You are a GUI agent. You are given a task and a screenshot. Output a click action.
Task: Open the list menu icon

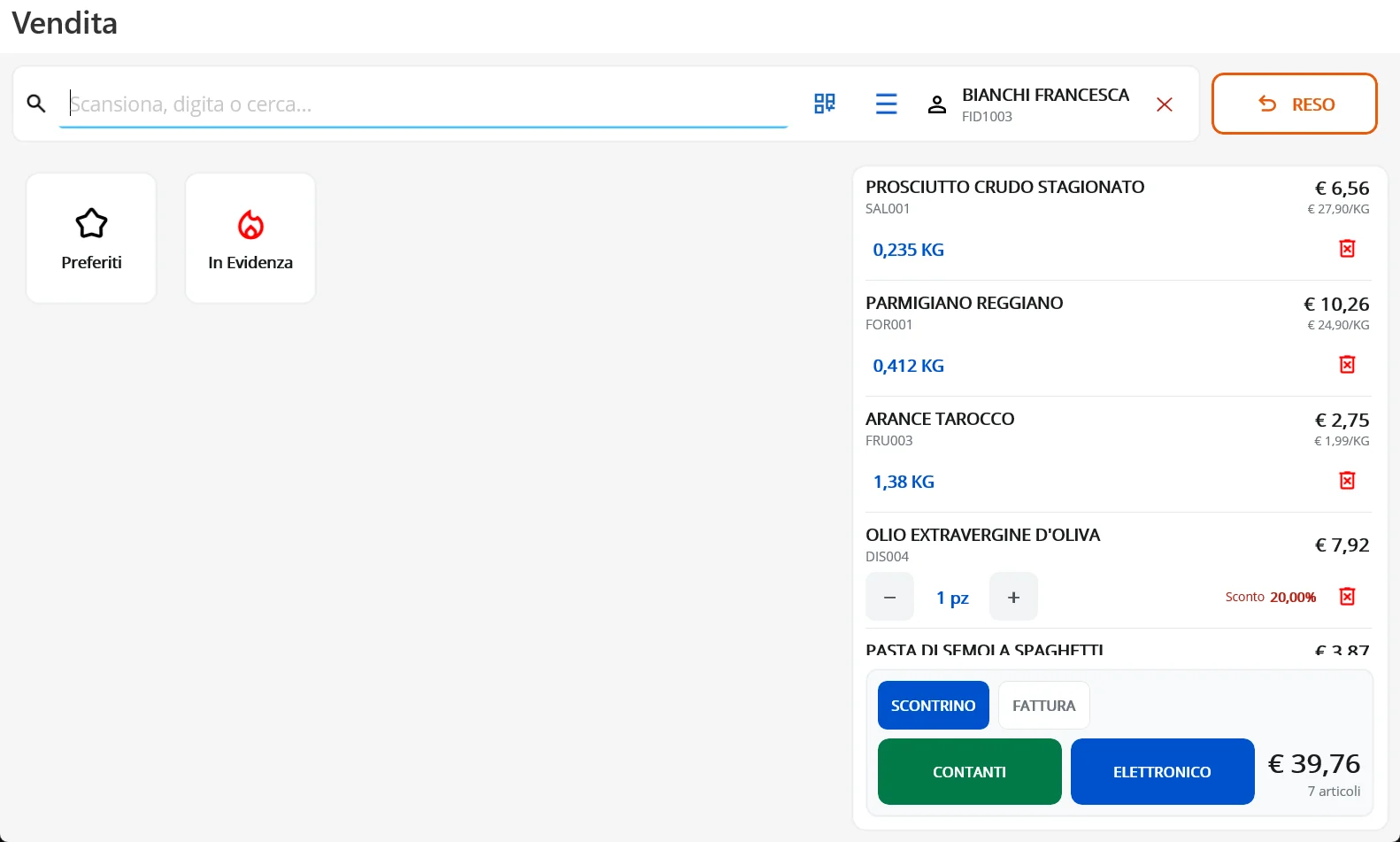(x=886, y=104)
